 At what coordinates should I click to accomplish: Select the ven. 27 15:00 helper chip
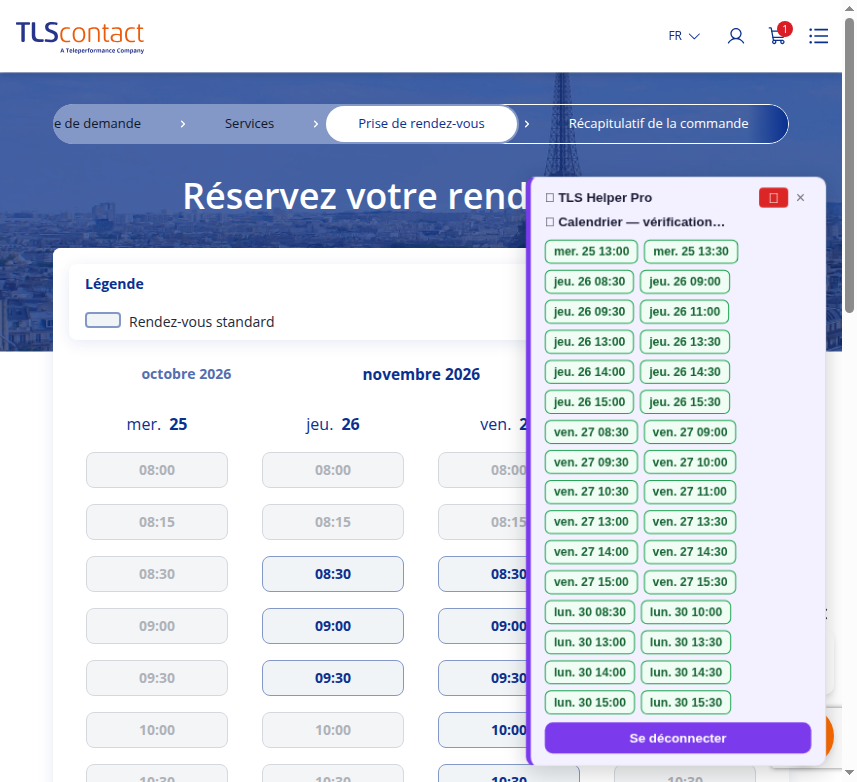click(591, 582)
